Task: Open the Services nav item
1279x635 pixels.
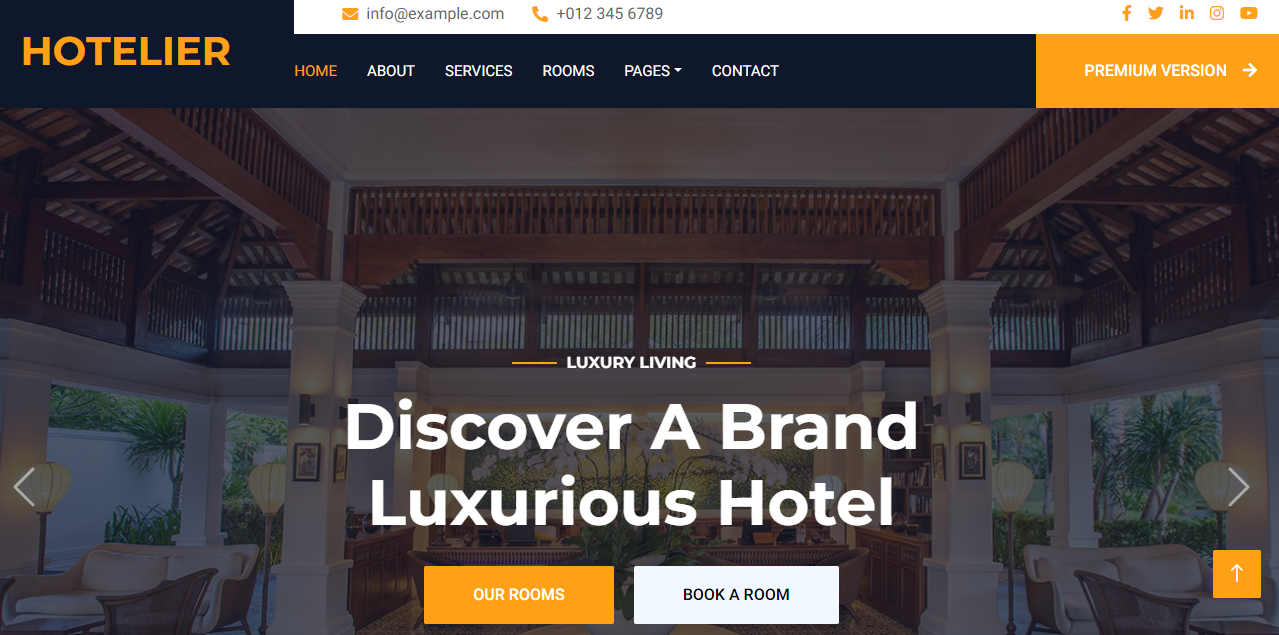Action: pos(479,71)
